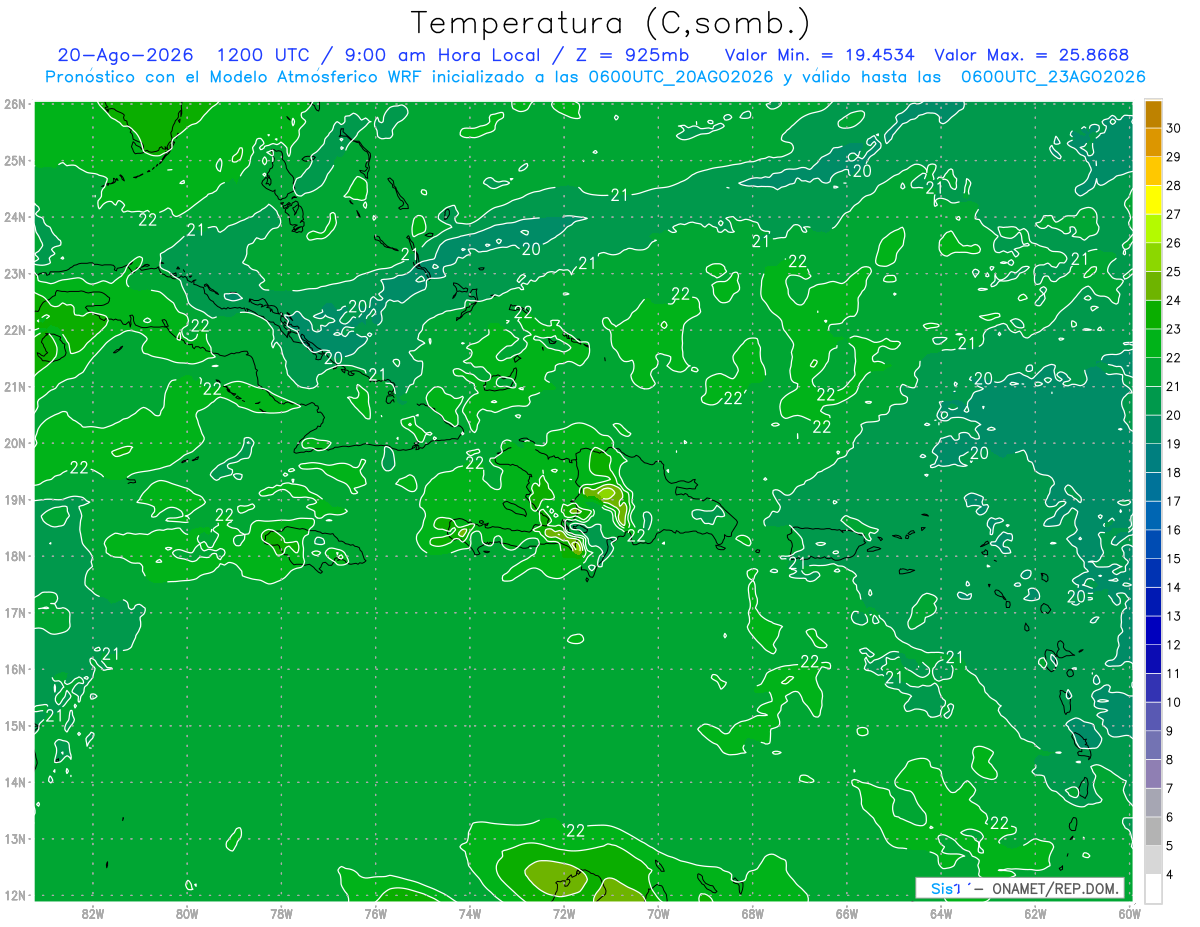Screen dimensions: 1200x927
Task: Click the 16N latitude axis label
Action: pyautogui.click(x=15, y=669)
